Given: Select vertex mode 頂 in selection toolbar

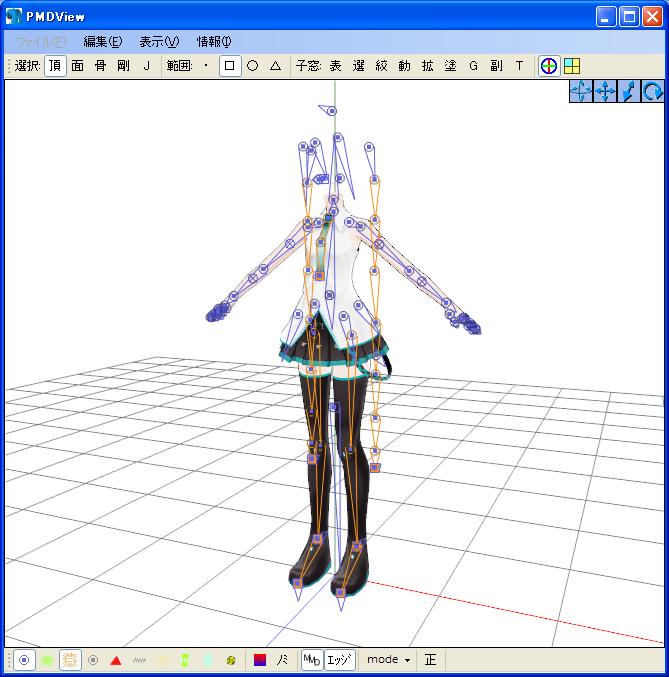Looking at the screenshot, I should point(55,66).
